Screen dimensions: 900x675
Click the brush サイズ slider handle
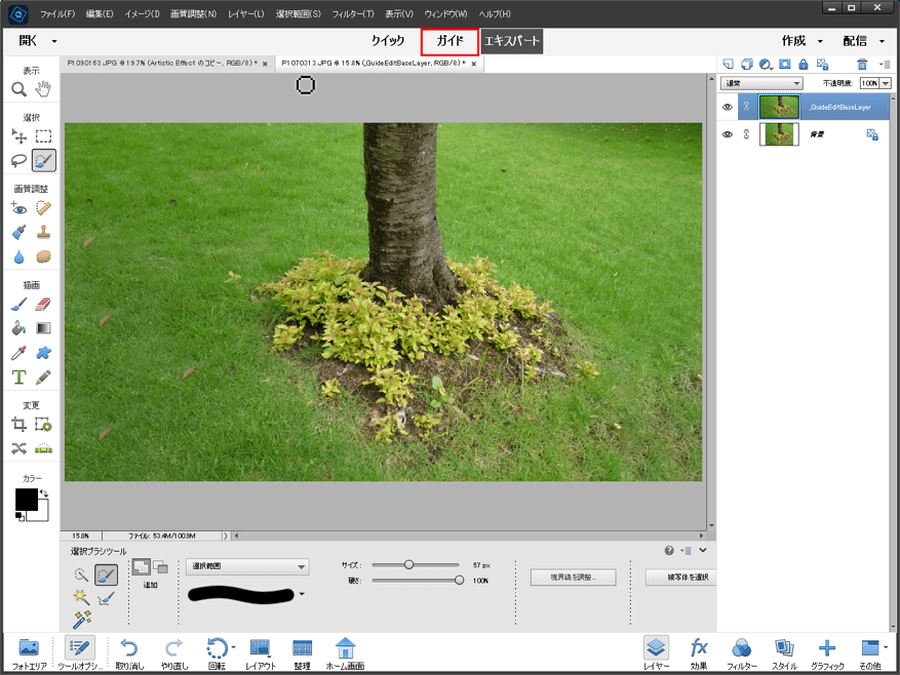point(408,565)
